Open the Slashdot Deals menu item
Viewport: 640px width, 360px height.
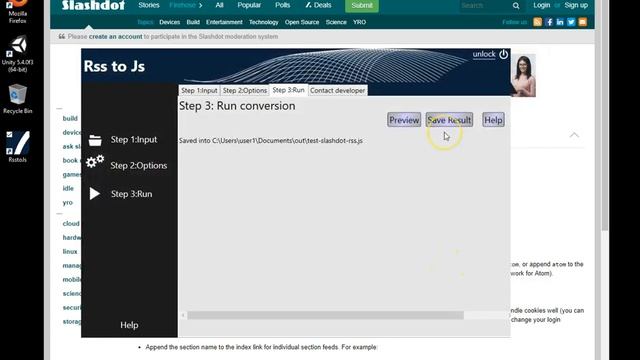pyautogui.click(x=318, y=5)
